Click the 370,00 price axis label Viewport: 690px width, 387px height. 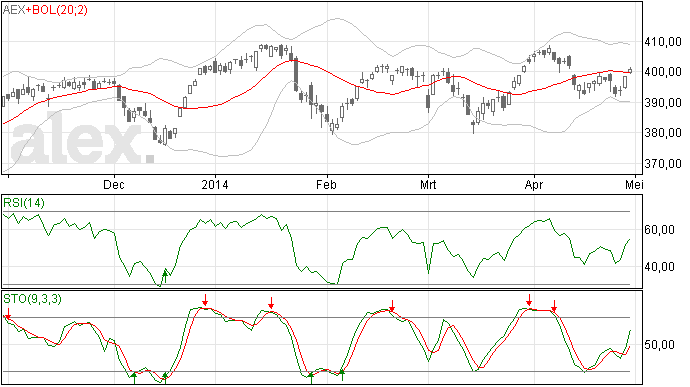(x=663, y=164)
